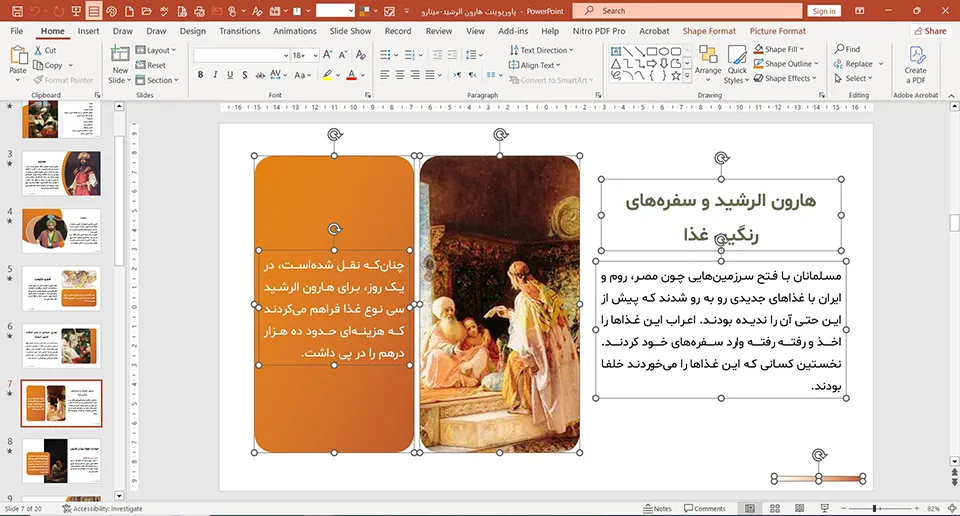960x516 pixels.
Task: Open Text Direction dropdown
Action: (x=541, y=50)
